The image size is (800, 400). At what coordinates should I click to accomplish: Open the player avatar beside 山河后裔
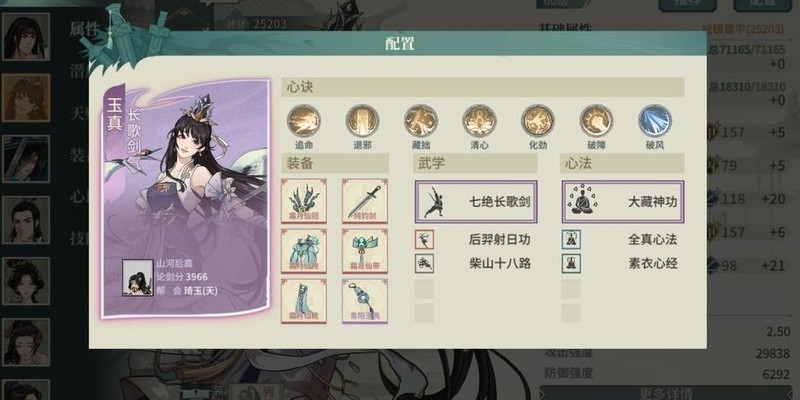(138, 278)
